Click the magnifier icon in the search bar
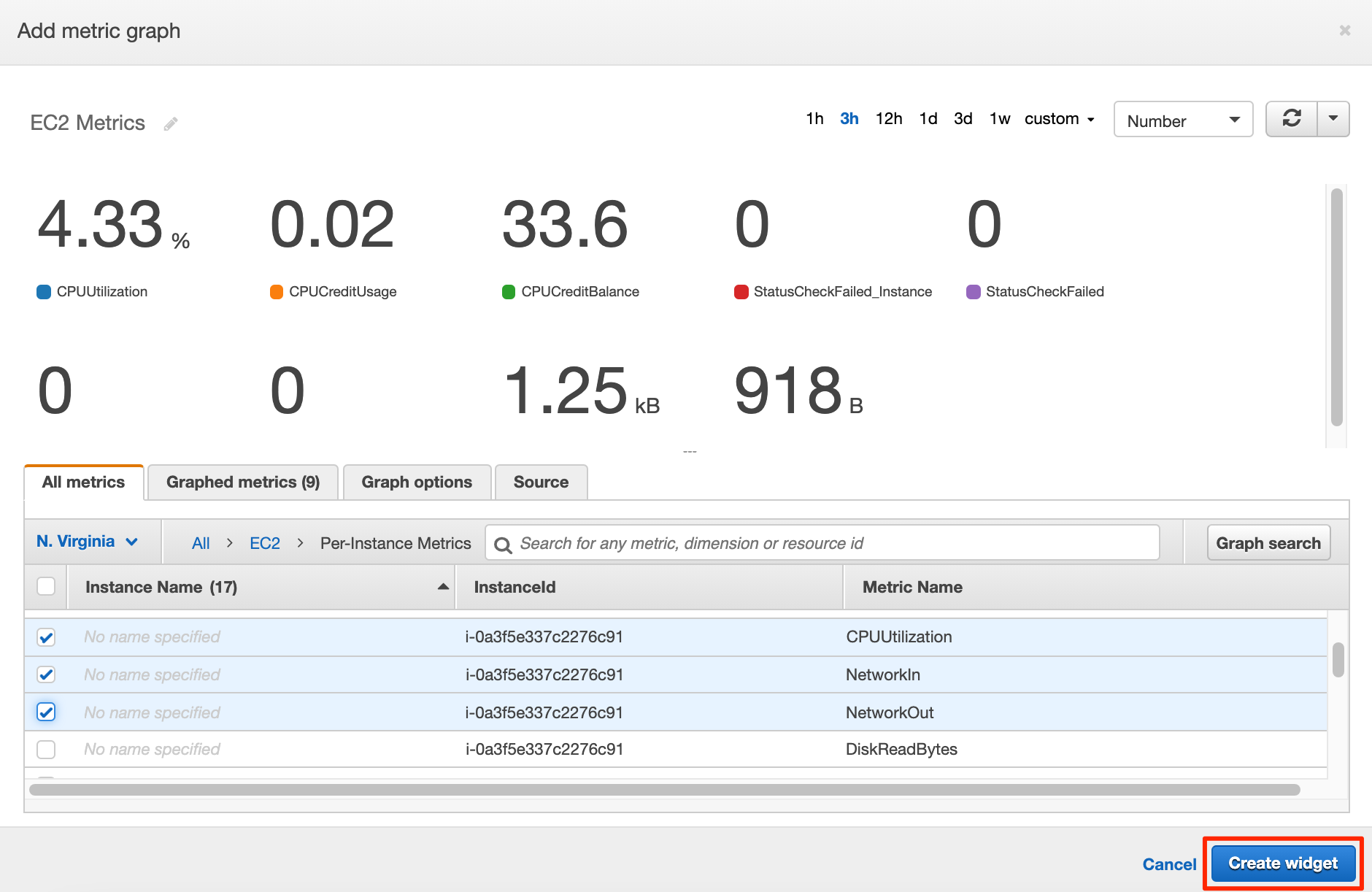This screenshot has width=1372, height=892. pos(504,544)
